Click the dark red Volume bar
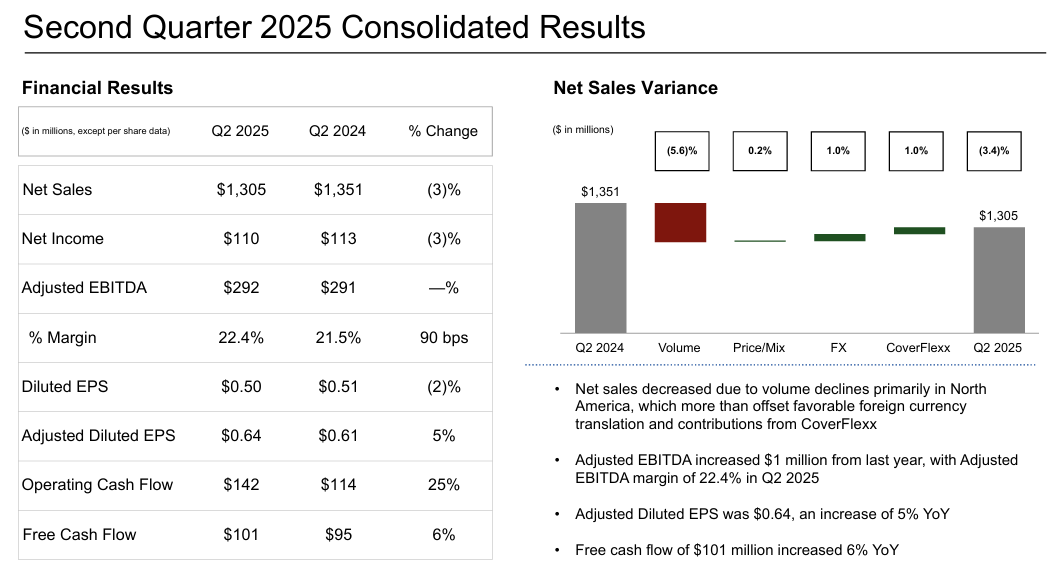1054x566 pixels. pos(680,222)
